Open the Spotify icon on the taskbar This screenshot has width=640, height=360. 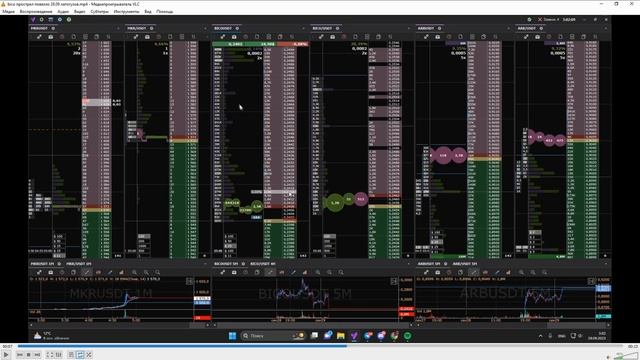[x=407, y=336]
